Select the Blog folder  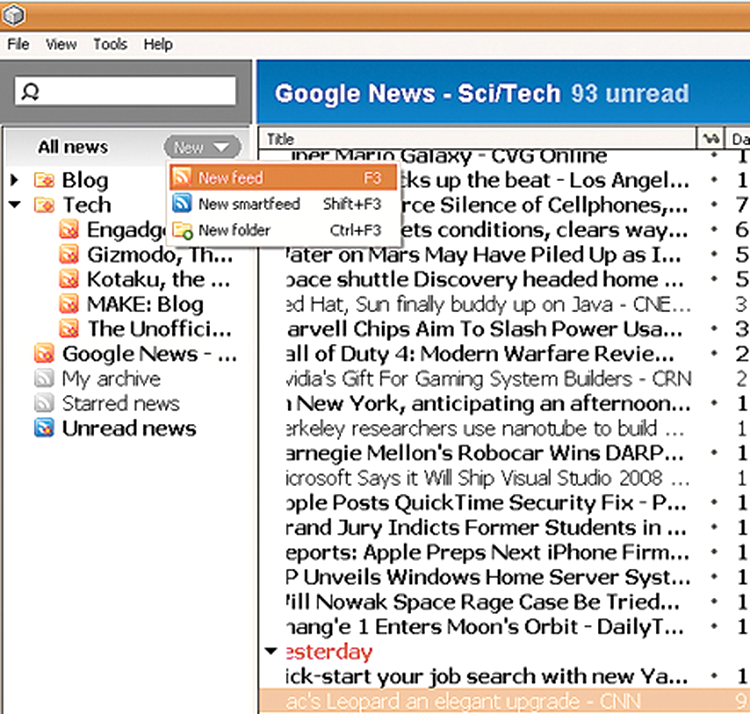pos(85,180)
